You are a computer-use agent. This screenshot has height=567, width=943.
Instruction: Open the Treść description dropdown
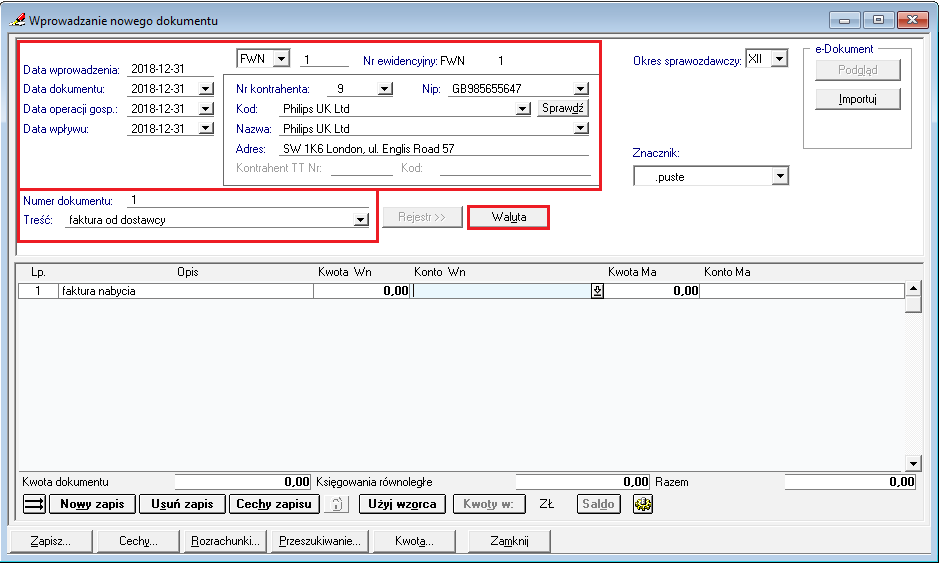click(x=361, y=220)
